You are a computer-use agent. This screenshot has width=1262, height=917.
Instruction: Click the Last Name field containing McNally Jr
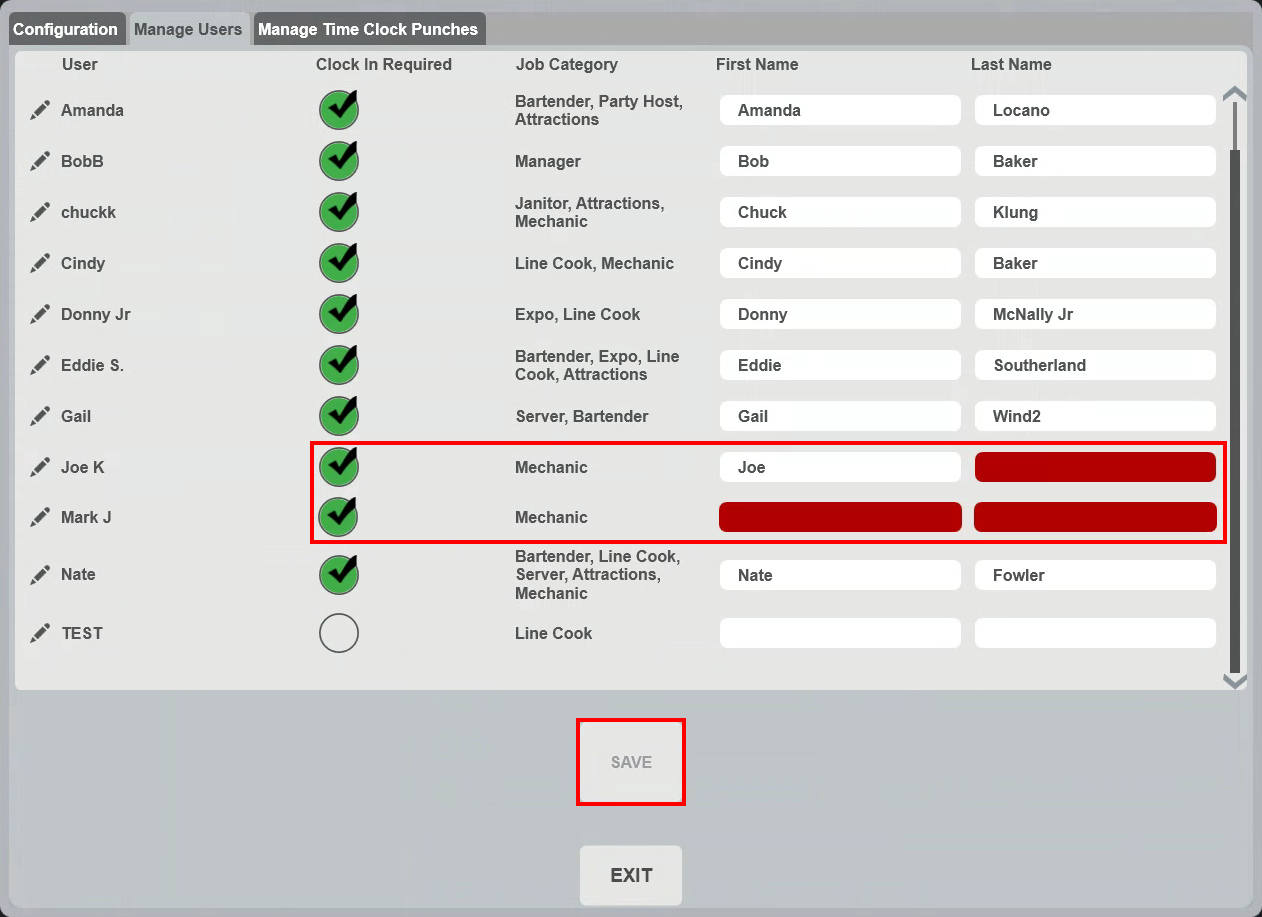click(1095, 314)
